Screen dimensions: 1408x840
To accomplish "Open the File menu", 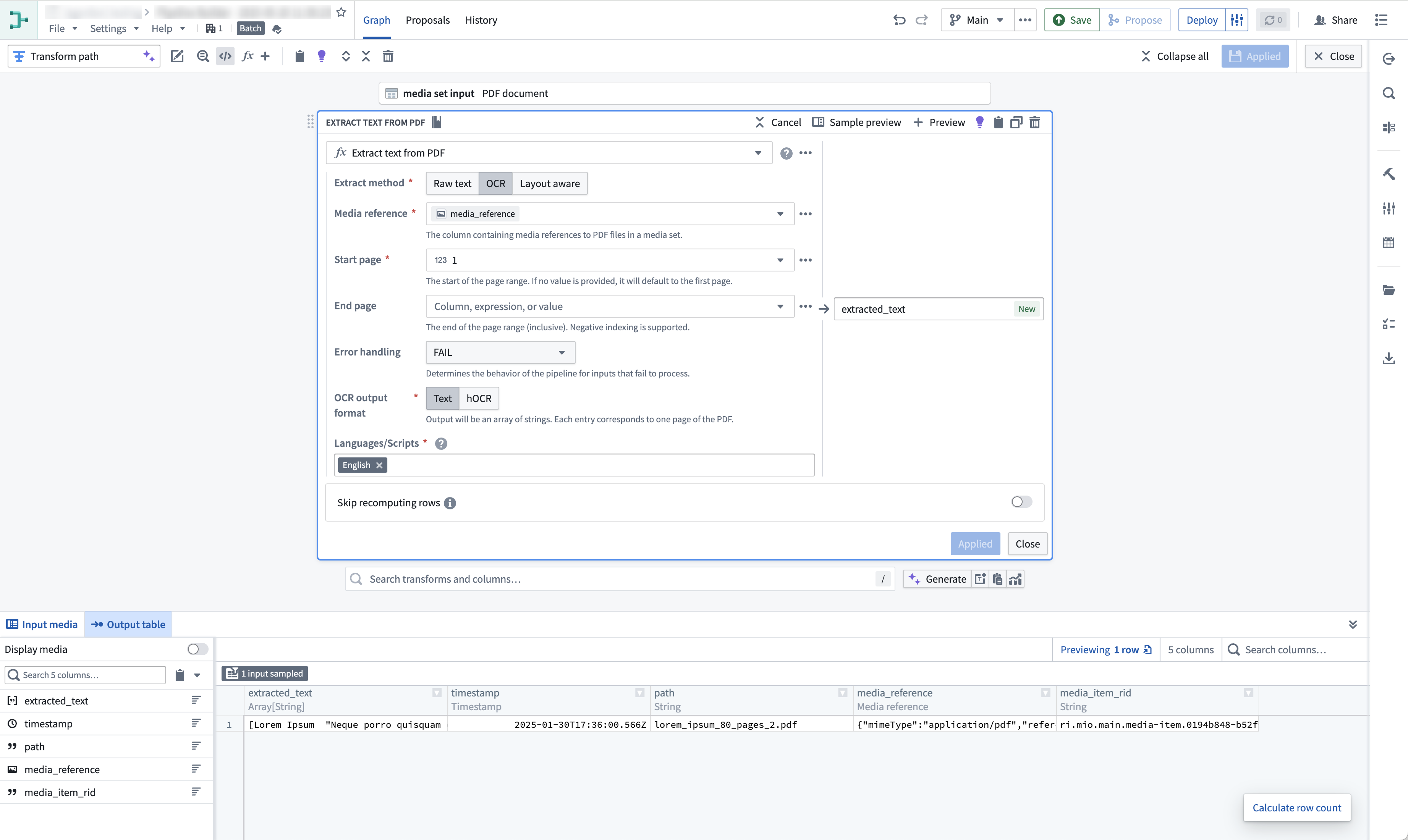I will click(62, 28).
